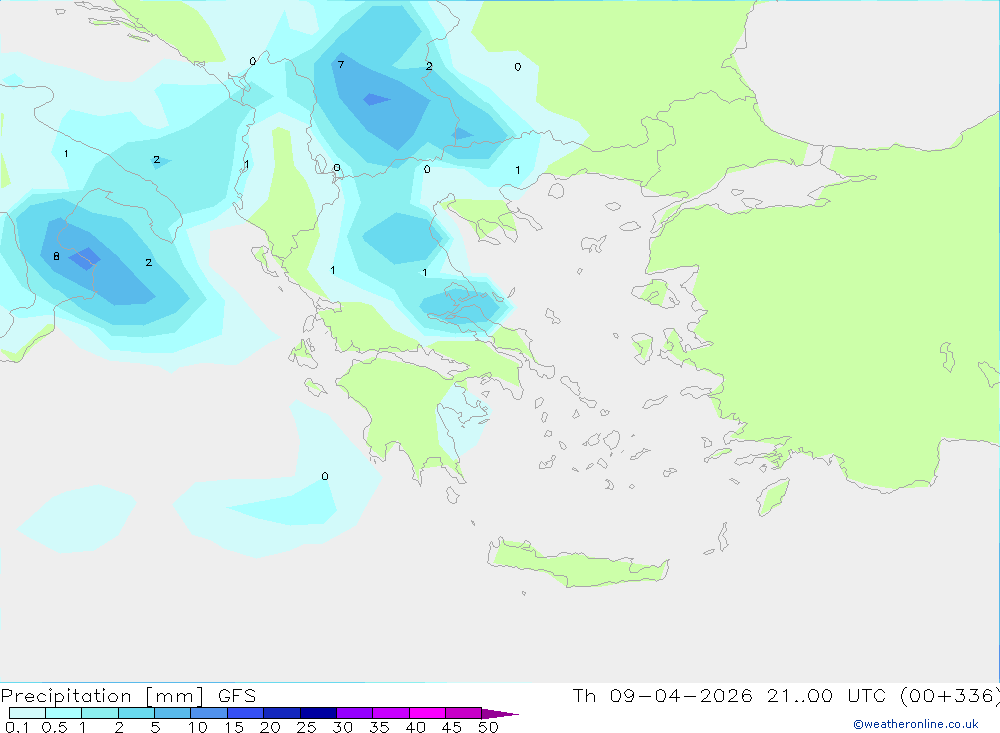Click the 'Precipitation [mm]' title text
Screen dimensions: 1000x733
click(x=103, y=695)
